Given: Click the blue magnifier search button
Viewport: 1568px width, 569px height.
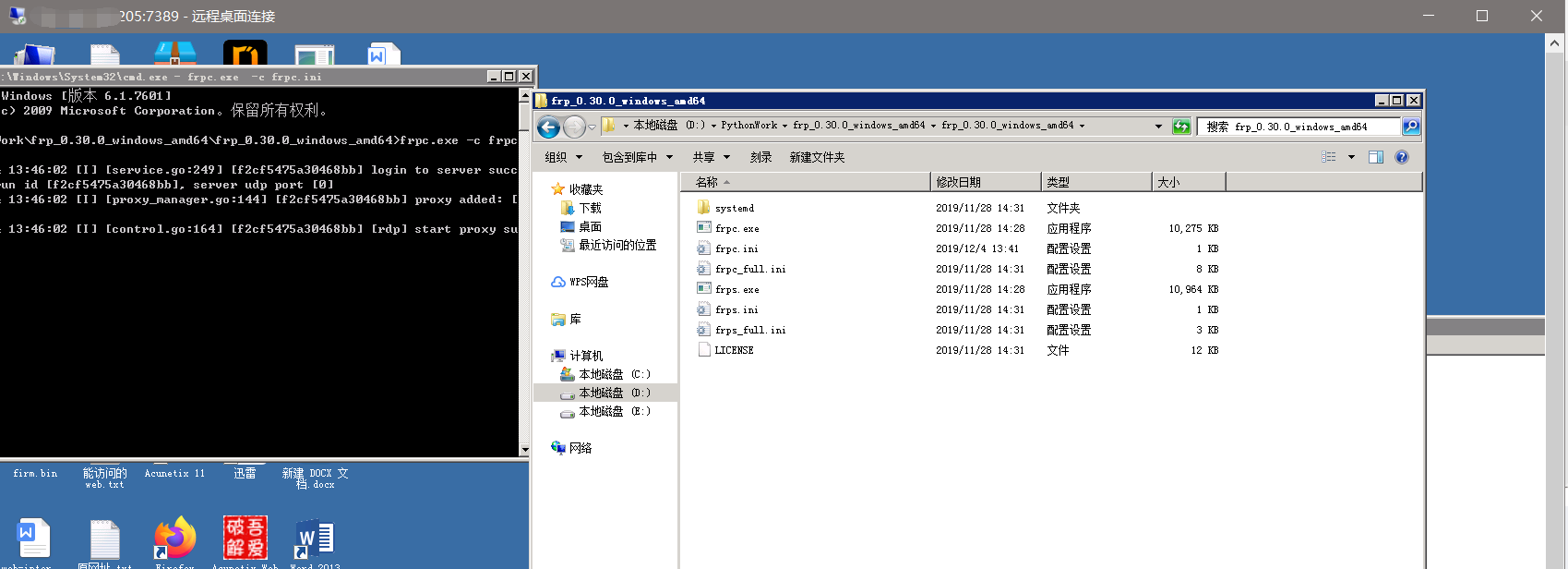Looking at the screenshot, I should point(1411,127).
